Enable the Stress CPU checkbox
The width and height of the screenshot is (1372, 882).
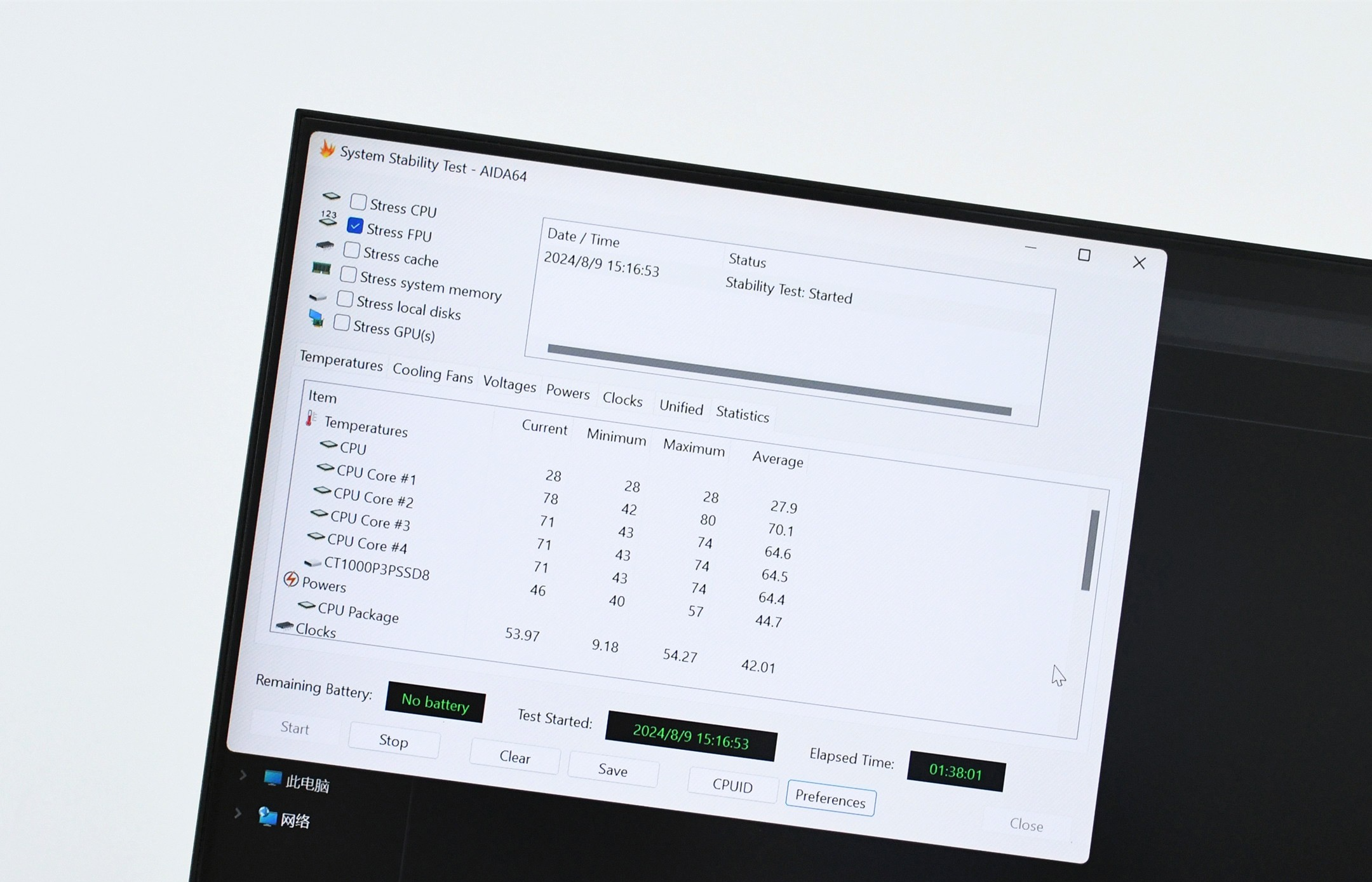pyautogui.click(x=358, y=201)
